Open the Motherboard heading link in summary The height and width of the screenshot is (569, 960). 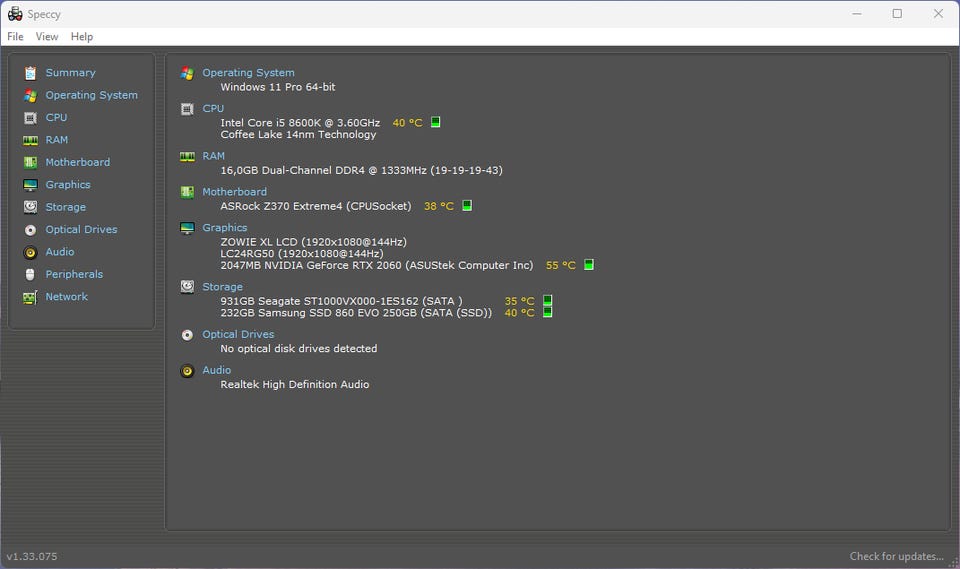click(x=234, y=192)
